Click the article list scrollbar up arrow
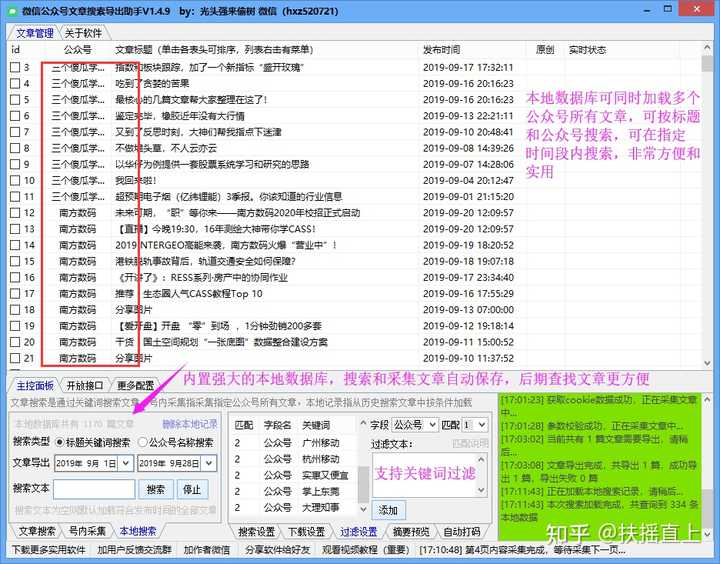 (x=707, y=48)
